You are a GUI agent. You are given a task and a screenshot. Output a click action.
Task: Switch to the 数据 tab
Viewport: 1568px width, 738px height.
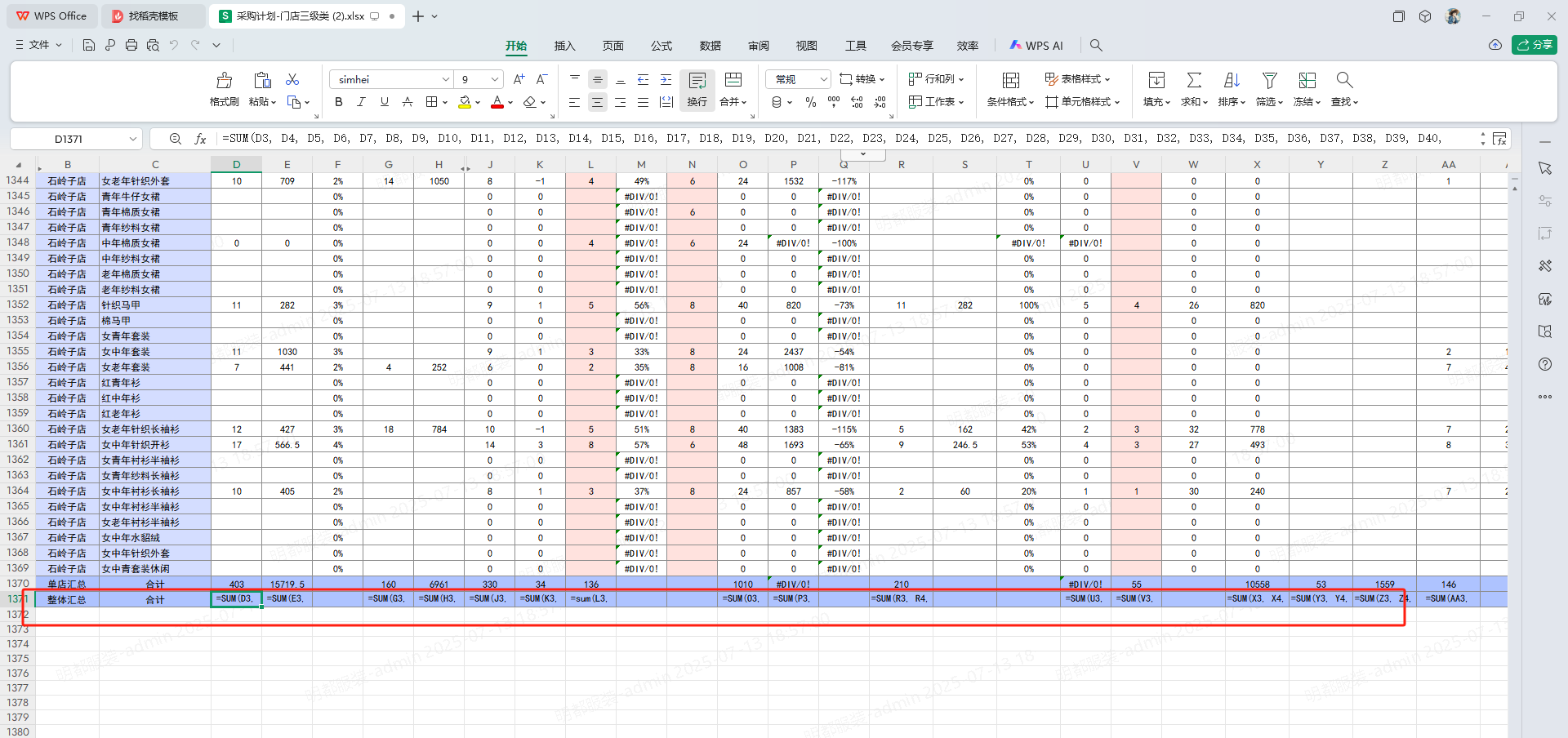coord(710,46)
